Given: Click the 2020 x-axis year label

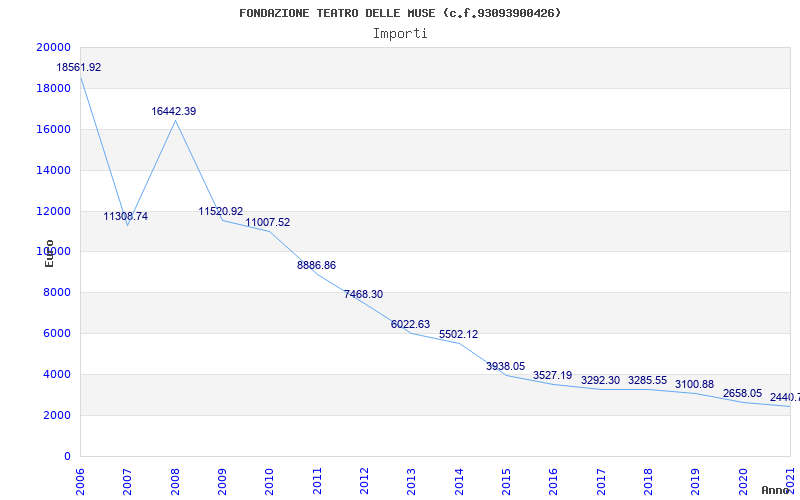Looking at the screenshot, I should coord(743,482).
